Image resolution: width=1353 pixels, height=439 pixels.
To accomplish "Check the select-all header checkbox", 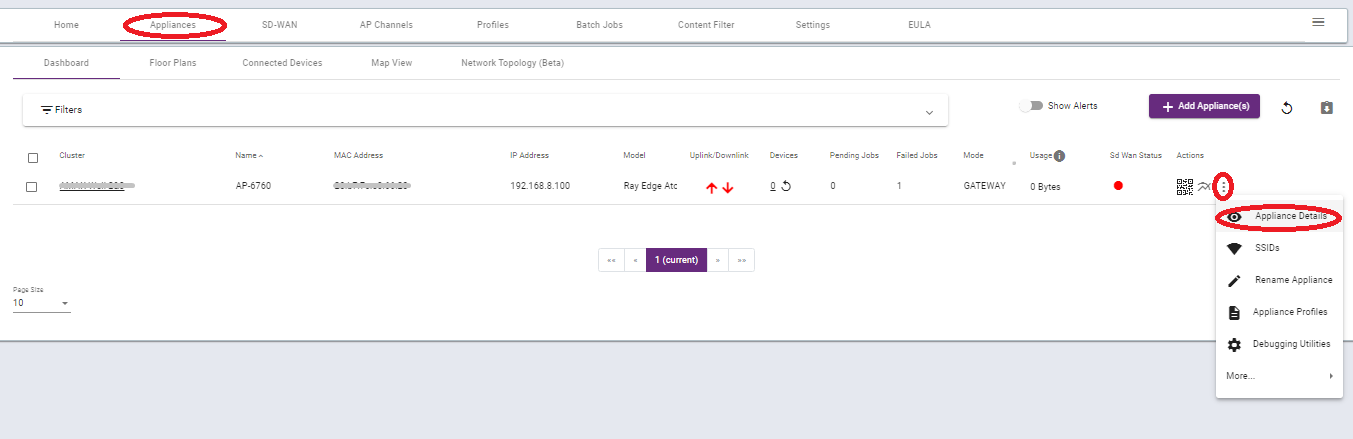I will 33,158.
